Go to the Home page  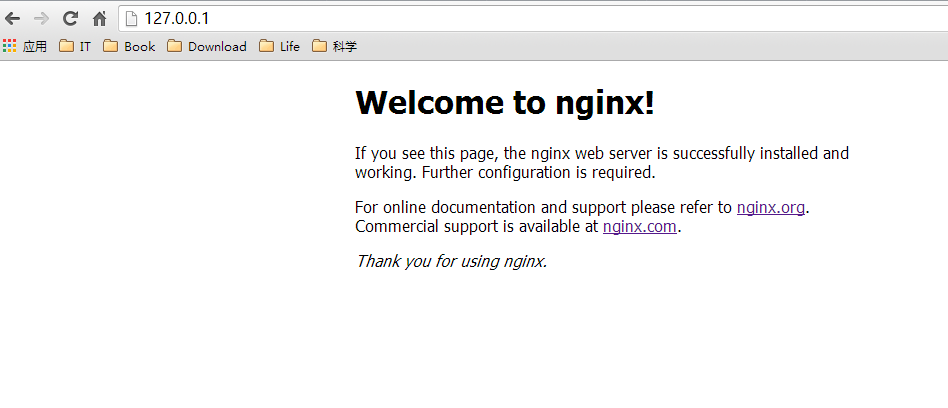click(99, 18)
